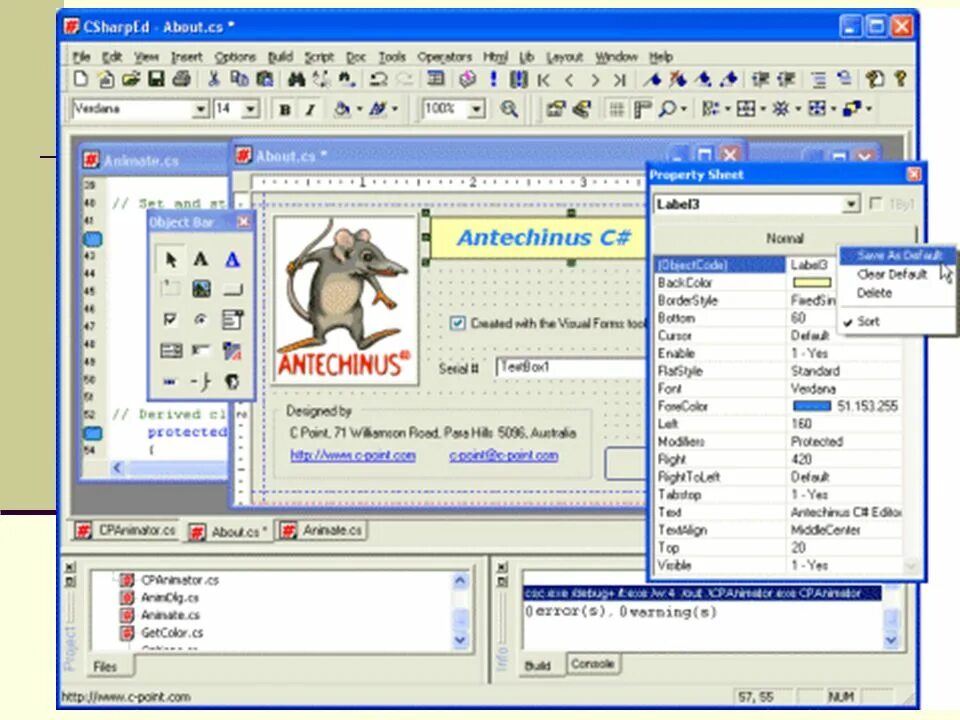Toggle the checkbox beside the Label3 dropdown
This screenshot has width=960, height=720.
[x=876, y=204]
